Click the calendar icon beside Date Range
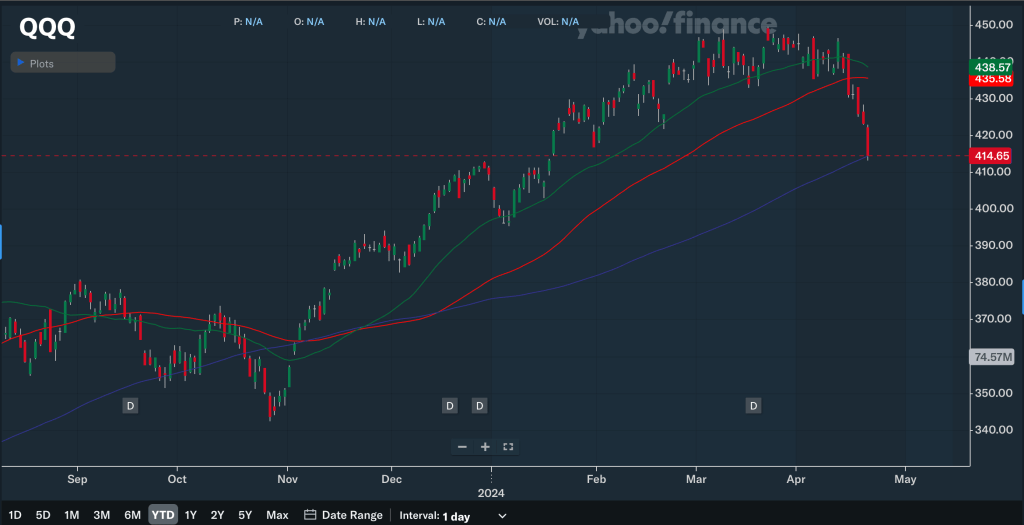This screenshot has width=1024, height=525. coord(310,515)
